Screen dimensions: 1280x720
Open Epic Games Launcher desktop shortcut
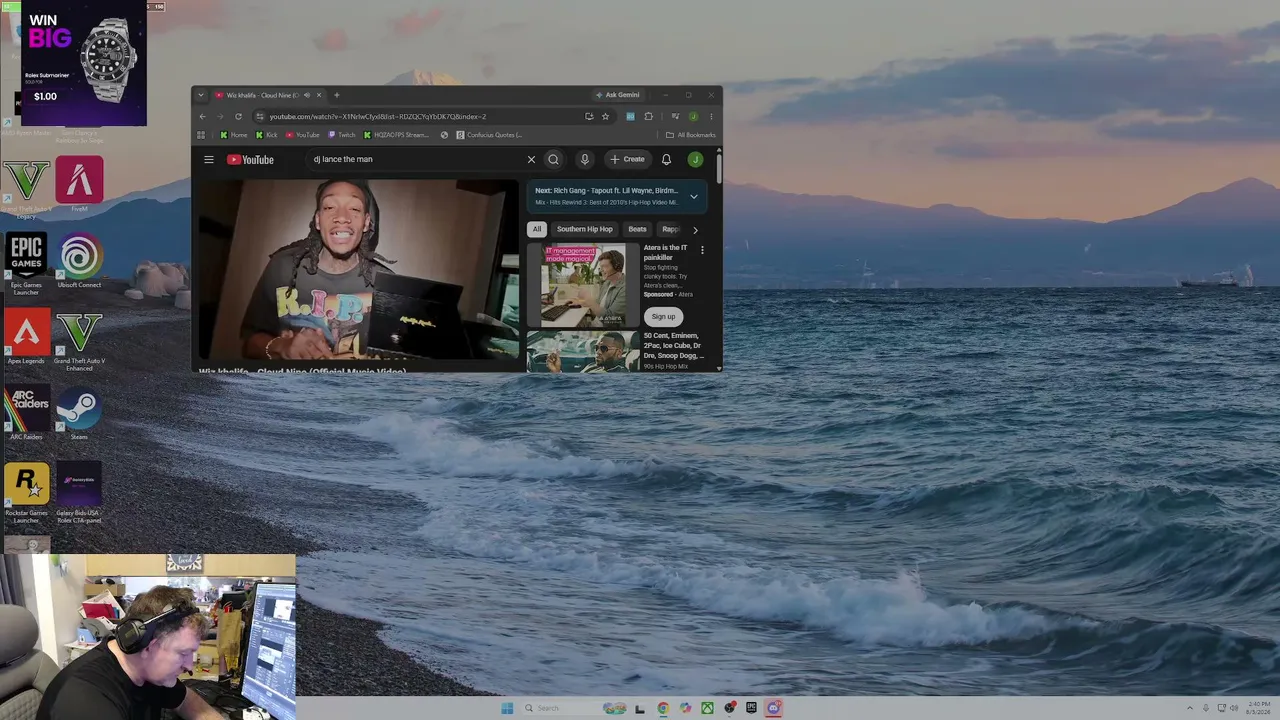click(27, 264)
